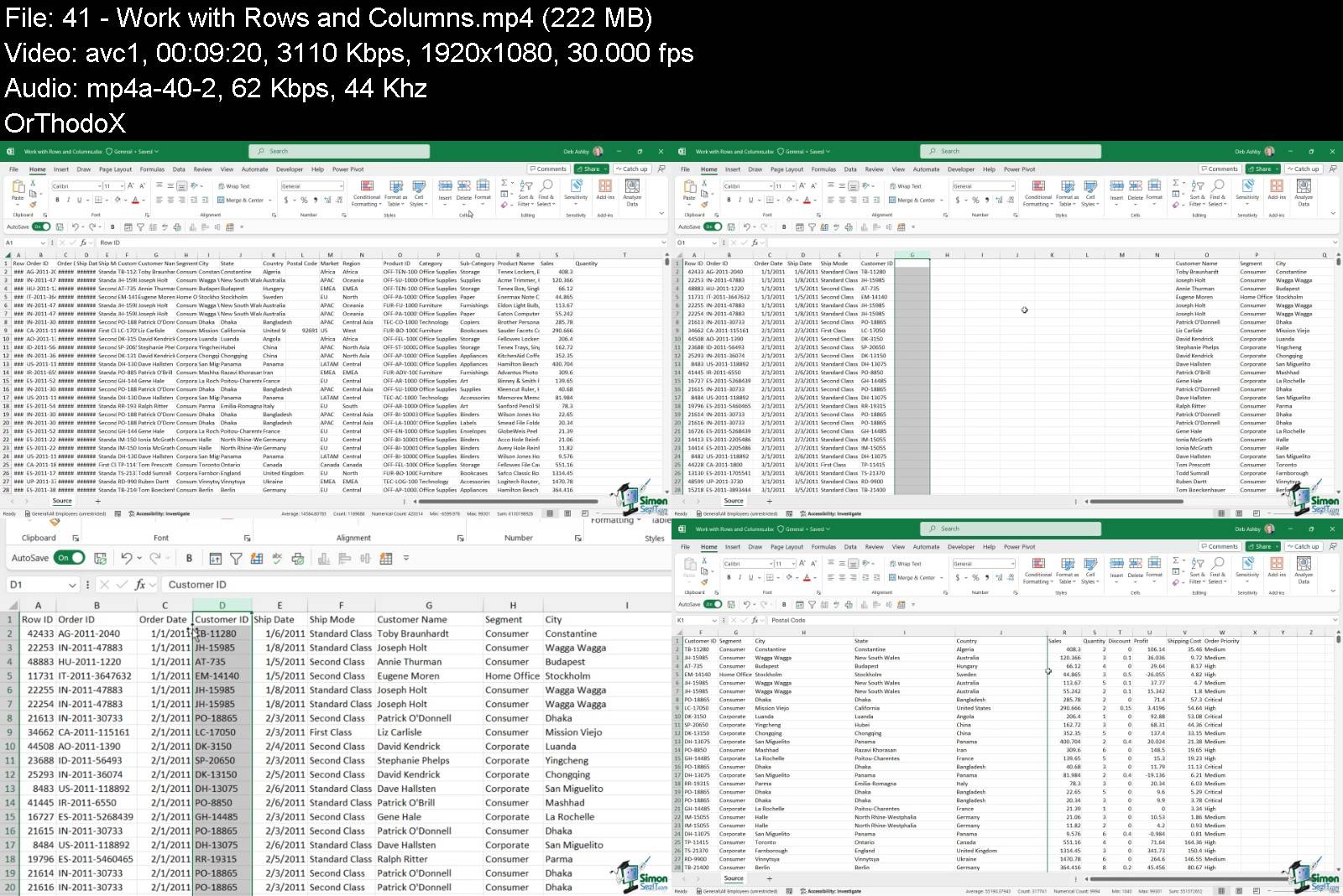Click Wrap Text in the A1 window ribbon

point(234,186)
